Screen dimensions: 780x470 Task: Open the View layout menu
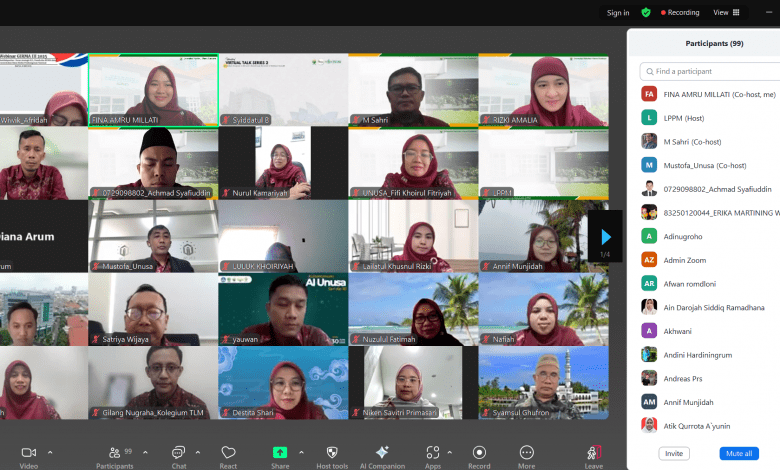click(x=726, y=12)
